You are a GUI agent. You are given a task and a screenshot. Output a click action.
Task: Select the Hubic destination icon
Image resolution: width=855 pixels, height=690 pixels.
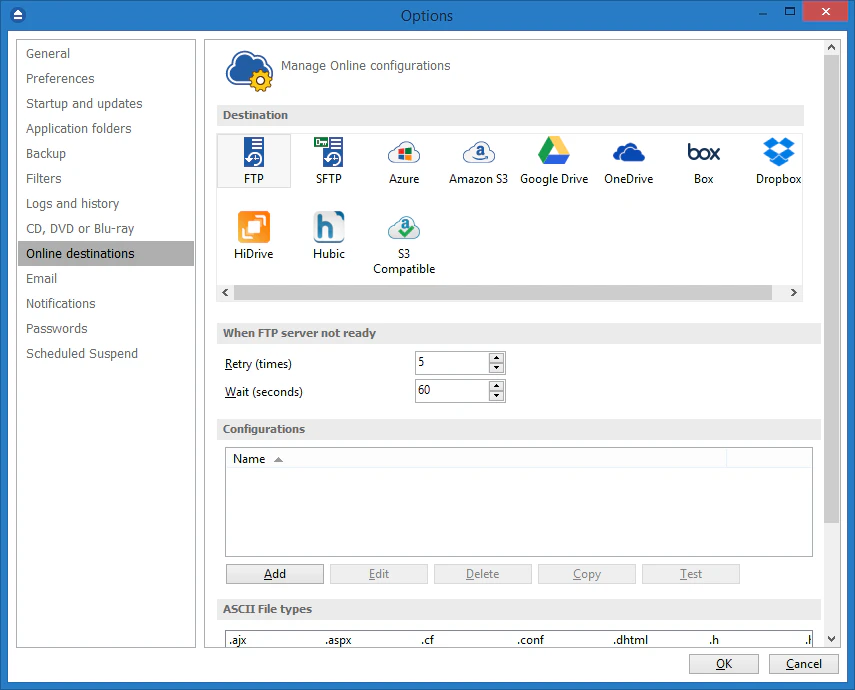(x=329, y=235)
